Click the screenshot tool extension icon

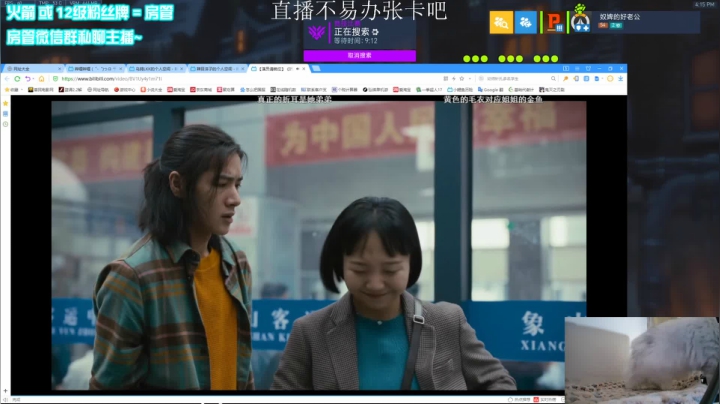pyautogui.click(x=576, y=79)
